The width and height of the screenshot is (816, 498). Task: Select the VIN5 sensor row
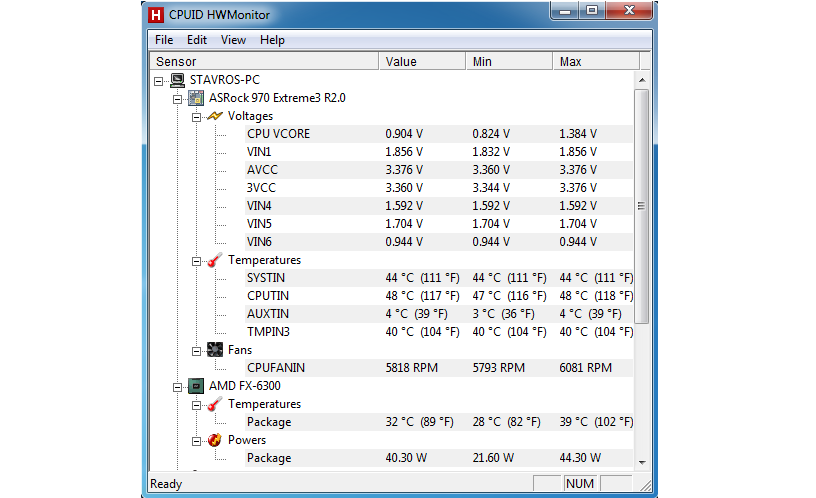pyautogui.click(x=439, y=224)
